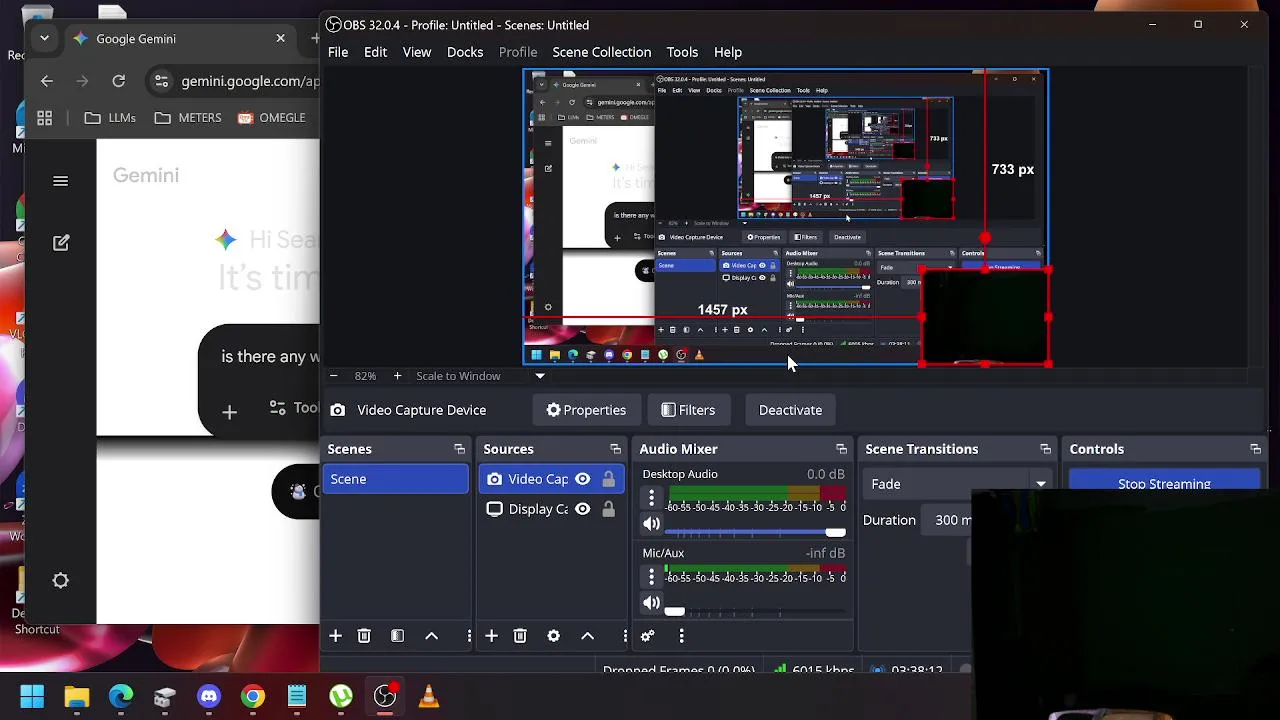
Task: Add attachment with Gemini plus icon
Action: (230, 412)
